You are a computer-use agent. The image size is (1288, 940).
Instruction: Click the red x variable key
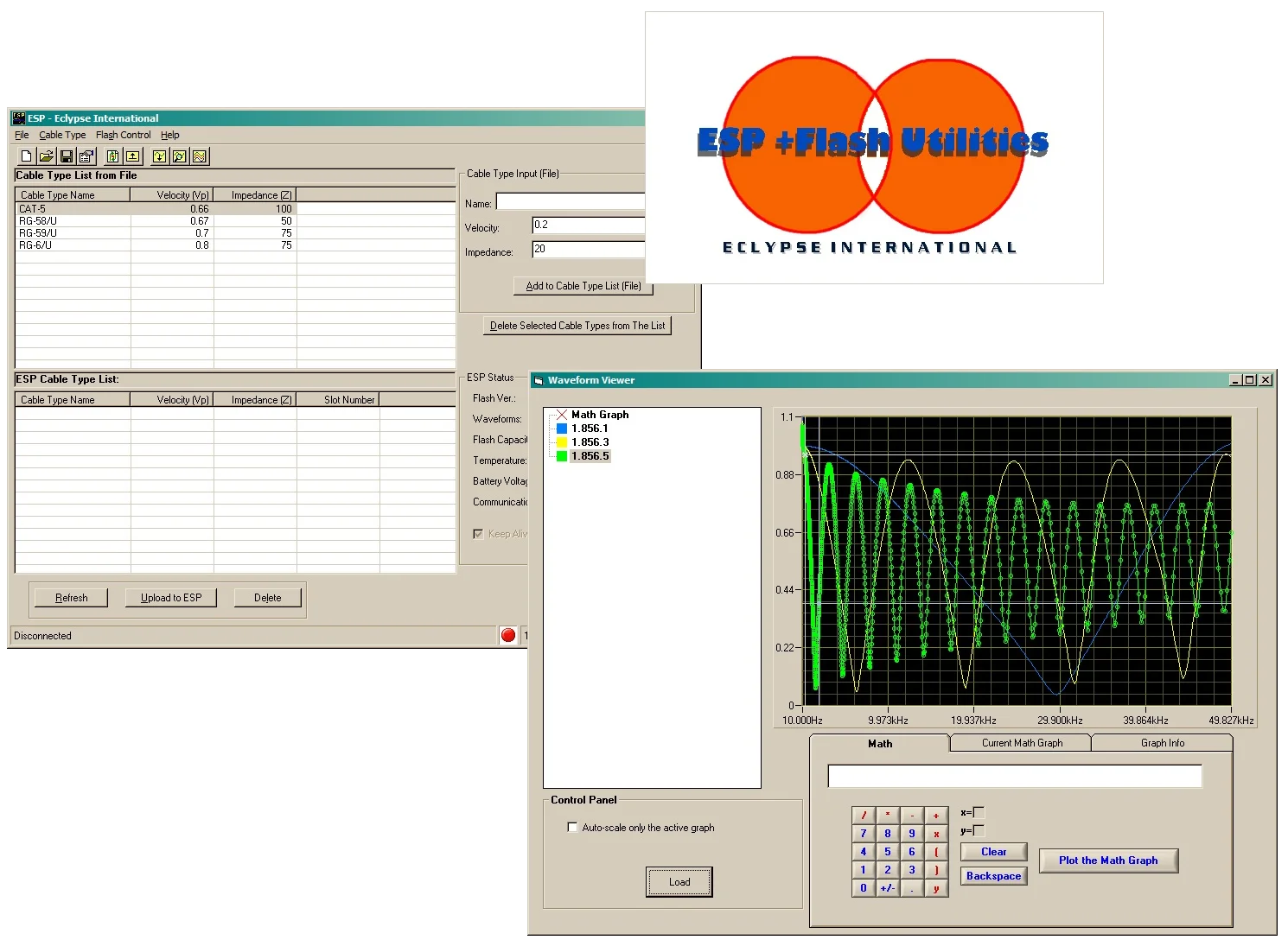pos(936,834)
